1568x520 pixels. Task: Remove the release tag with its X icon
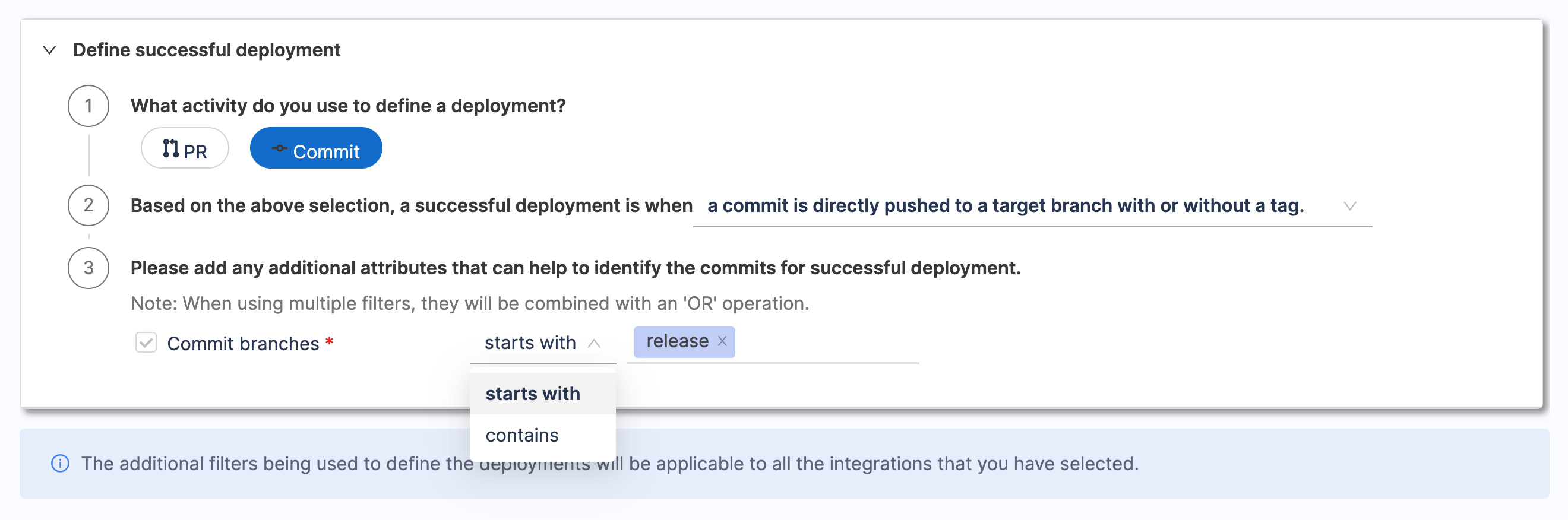pos(722,341)
